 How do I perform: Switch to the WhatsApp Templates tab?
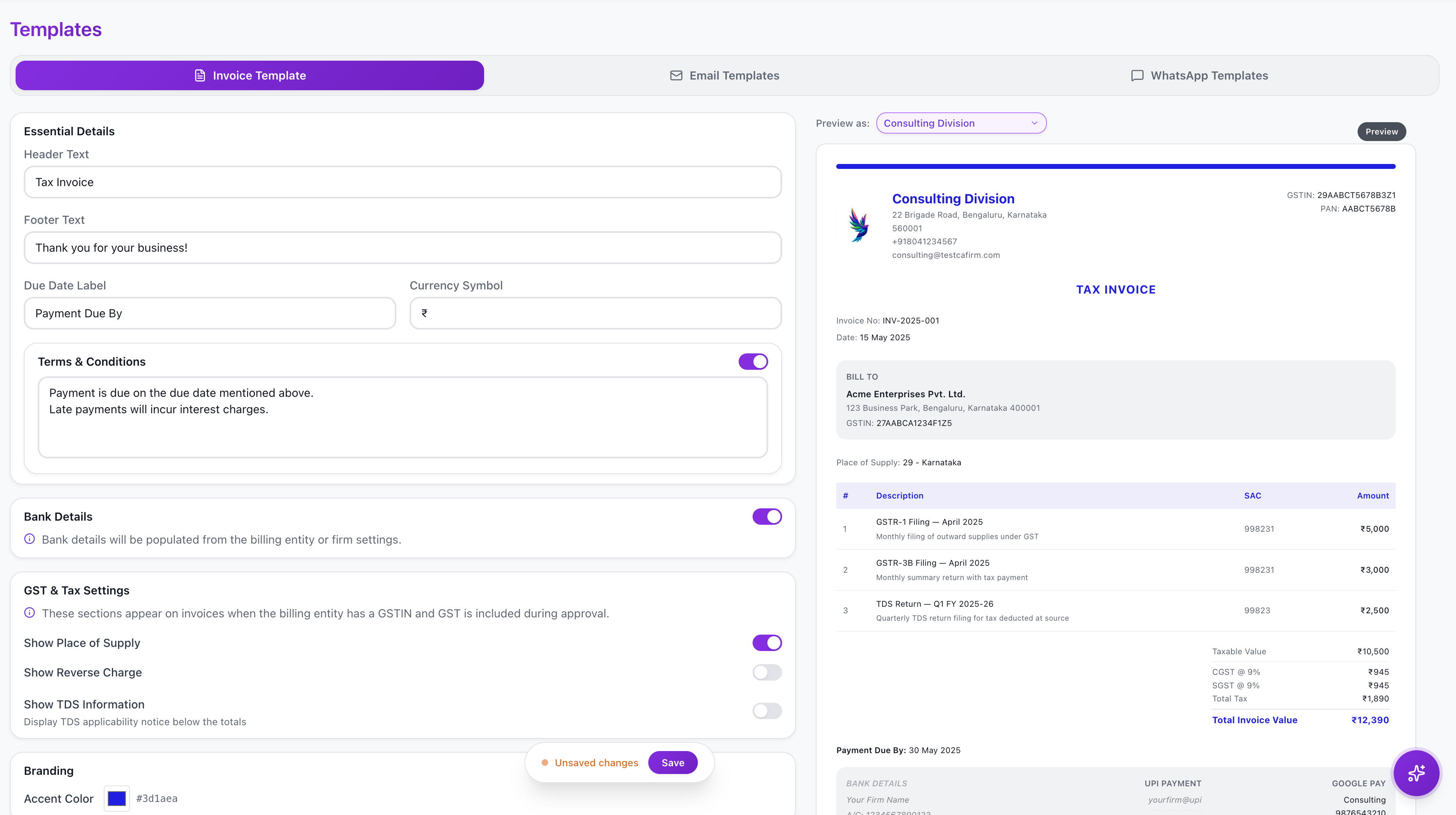click(x=1199, y=75)
